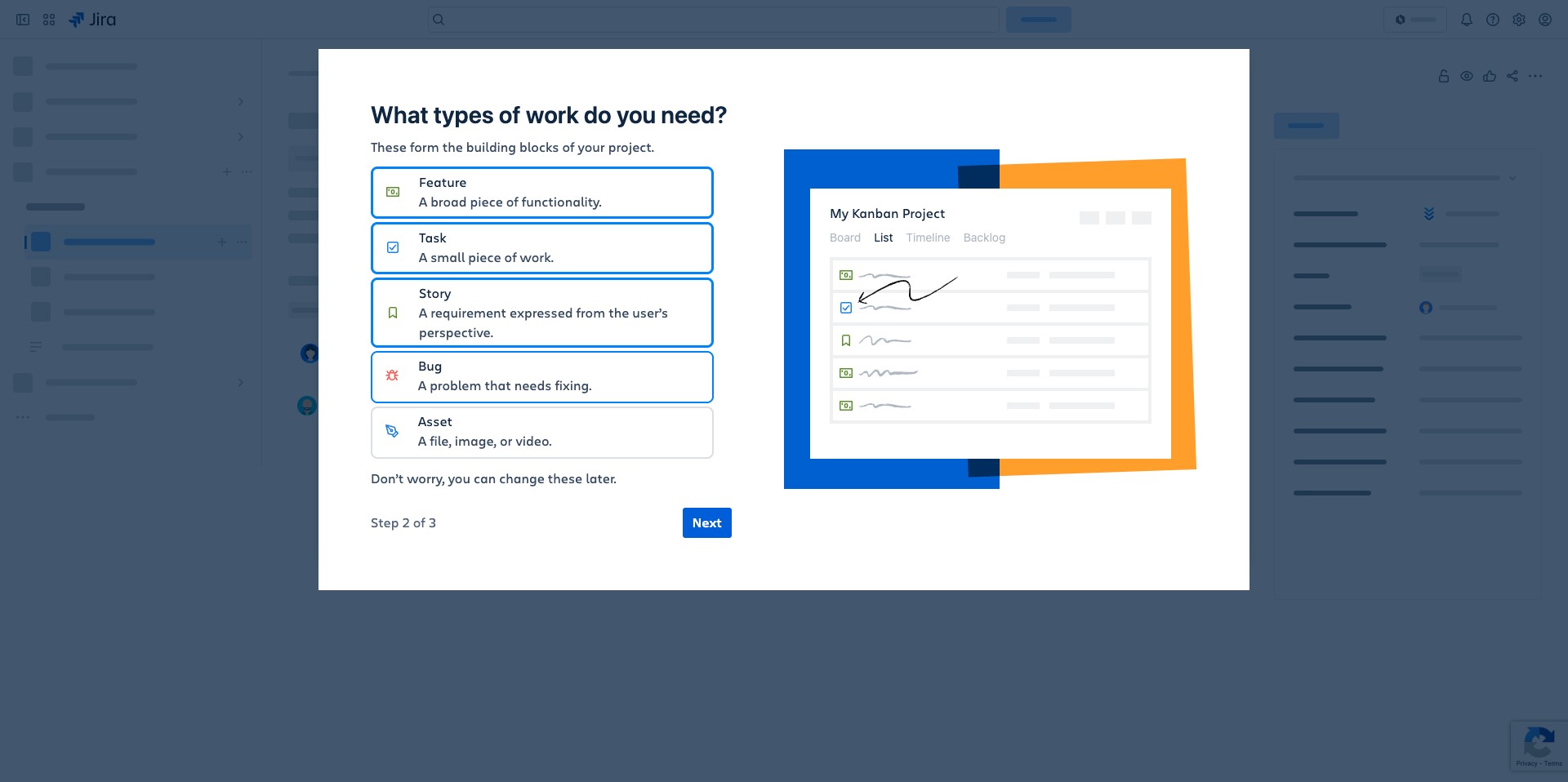Viewport: 1568px width, 782px height.
Task: Click the blue button beside the search bar
Action: (1039, 20)
